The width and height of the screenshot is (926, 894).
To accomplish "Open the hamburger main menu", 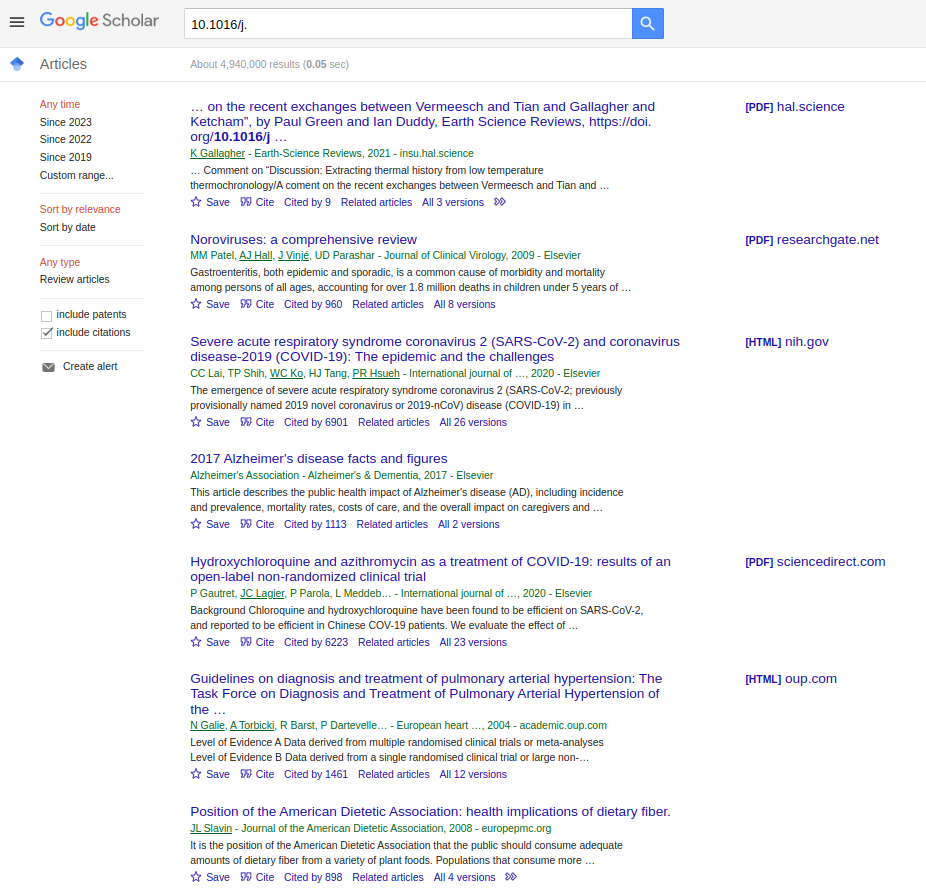I will click(16, 22).
